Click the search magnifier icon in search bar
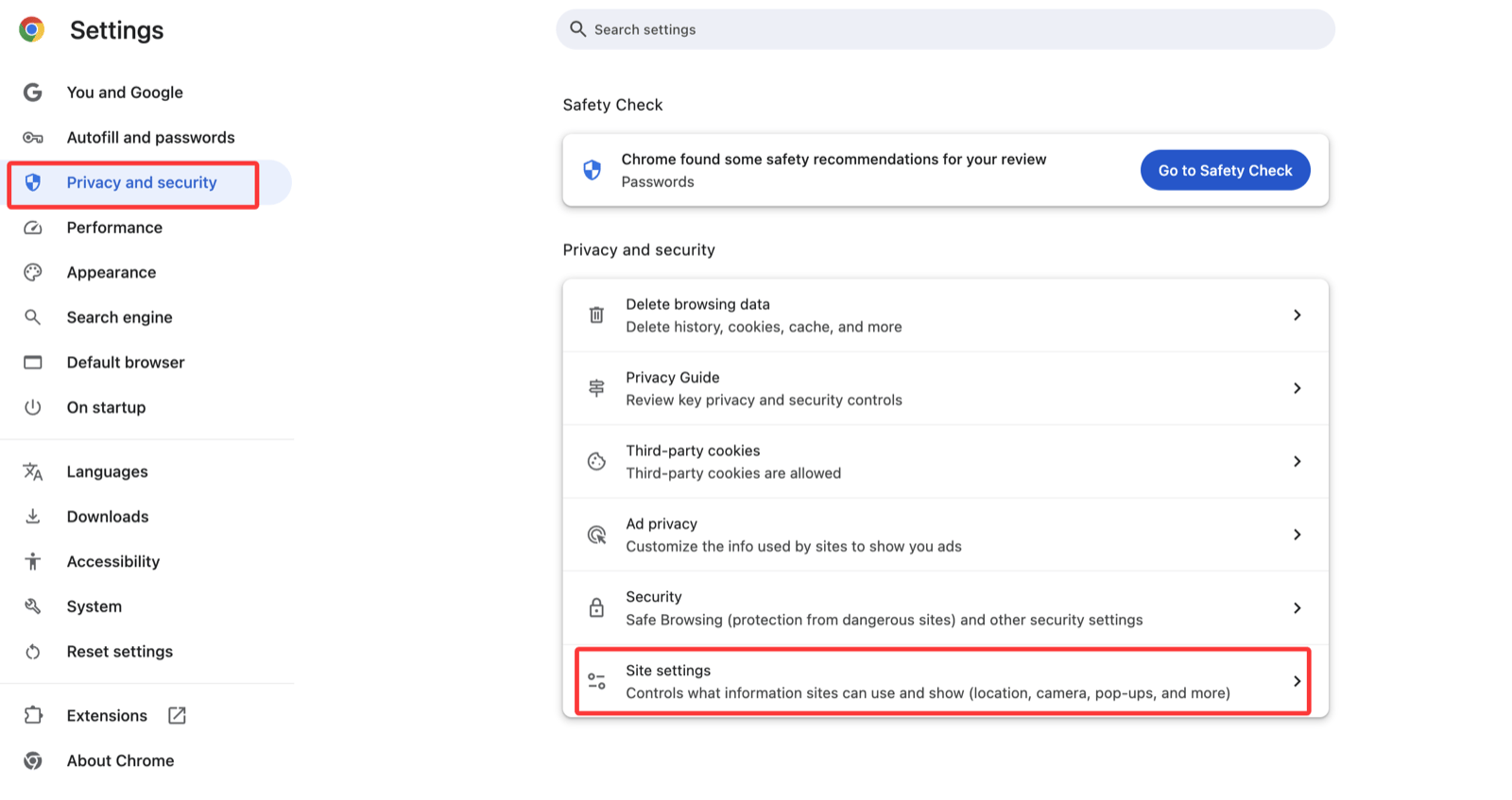This screenshot has width=1512, height=800. pos(578,29)
